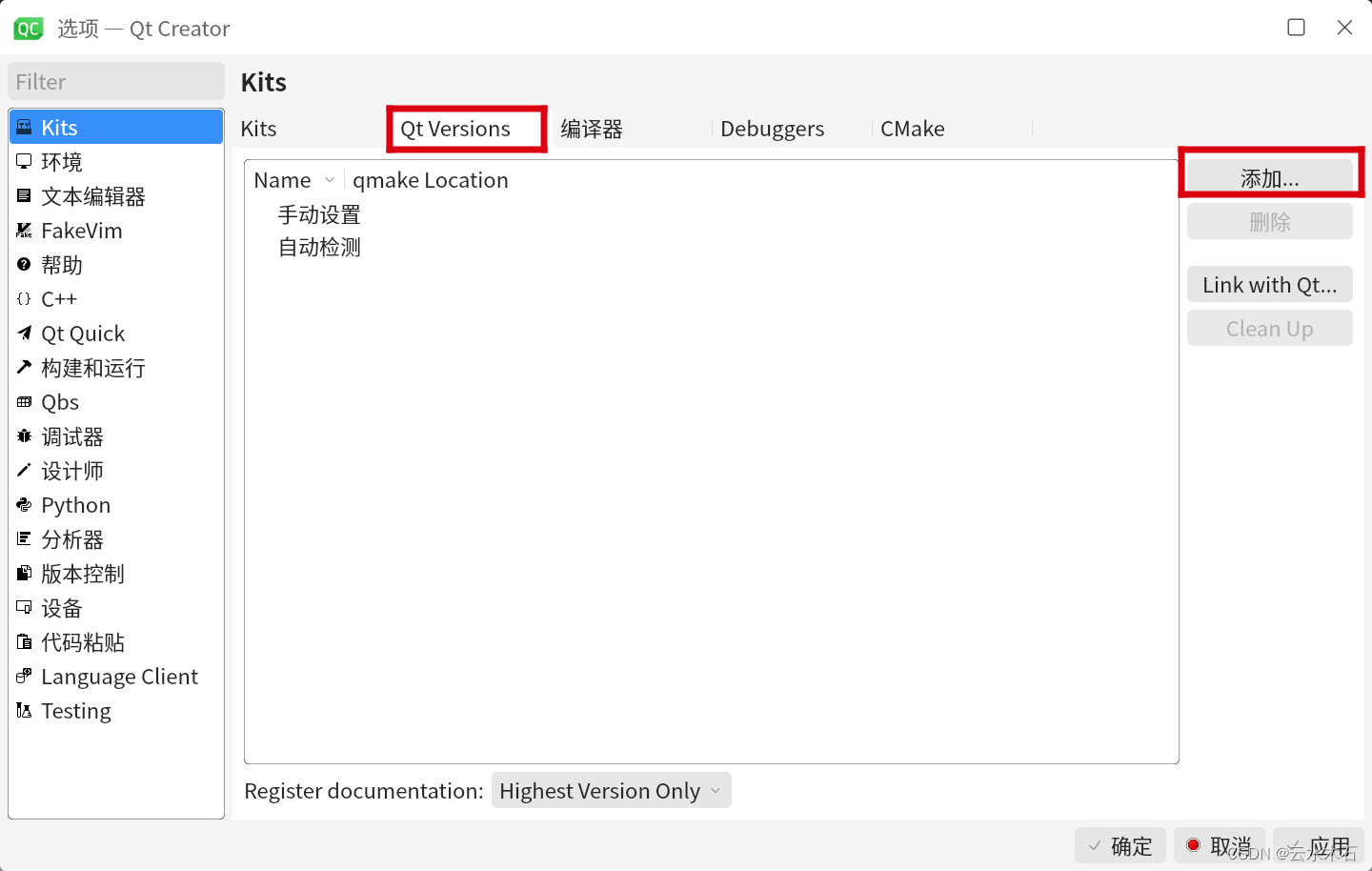The image size is (1372, 871).
Task: Select the Language Client sidebar label
Action: click(120, 677)
